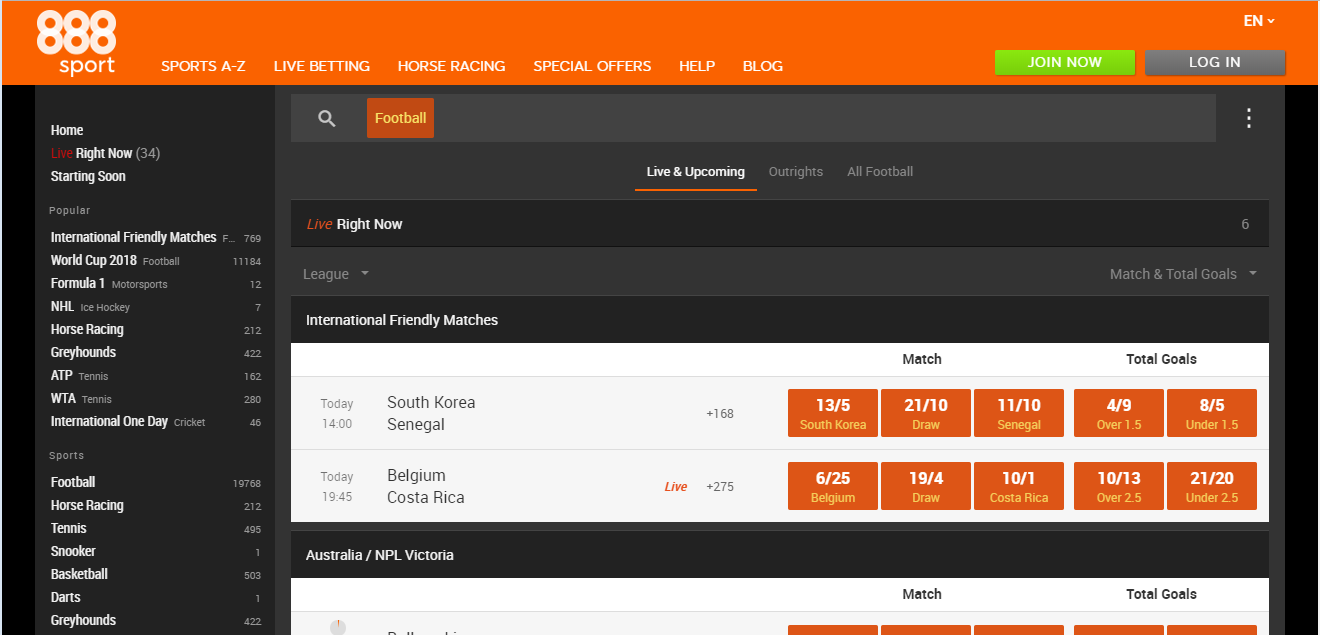Bet on South Korea at 13/5
The width and height of the screenshot is (1320, 635).
point(833,413)
